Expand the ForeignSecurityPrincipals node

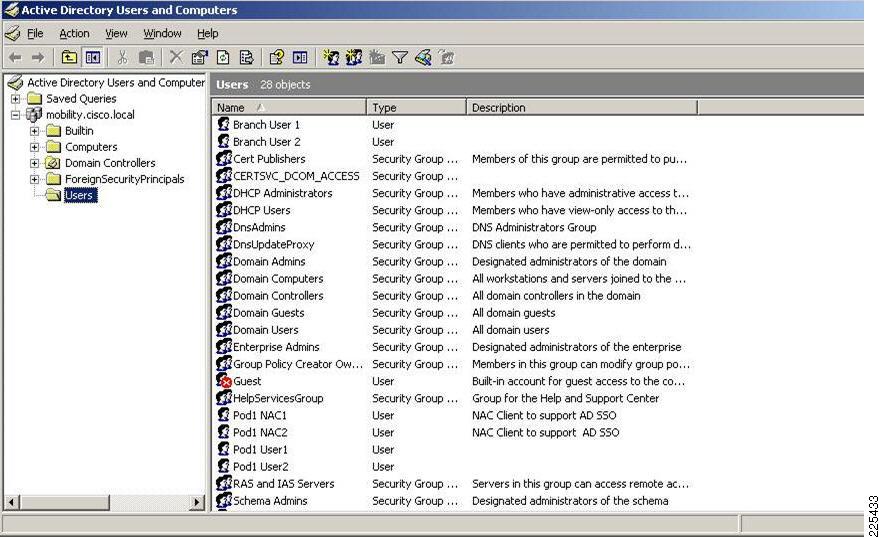pos(35,179)
